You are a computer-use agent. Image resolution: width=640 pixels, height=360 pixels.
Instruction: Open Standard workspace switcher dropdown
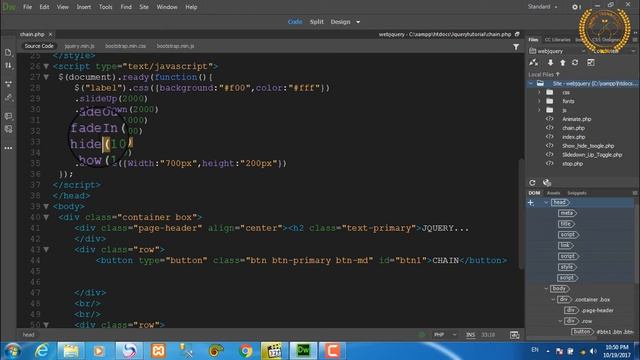click(542, 7)
